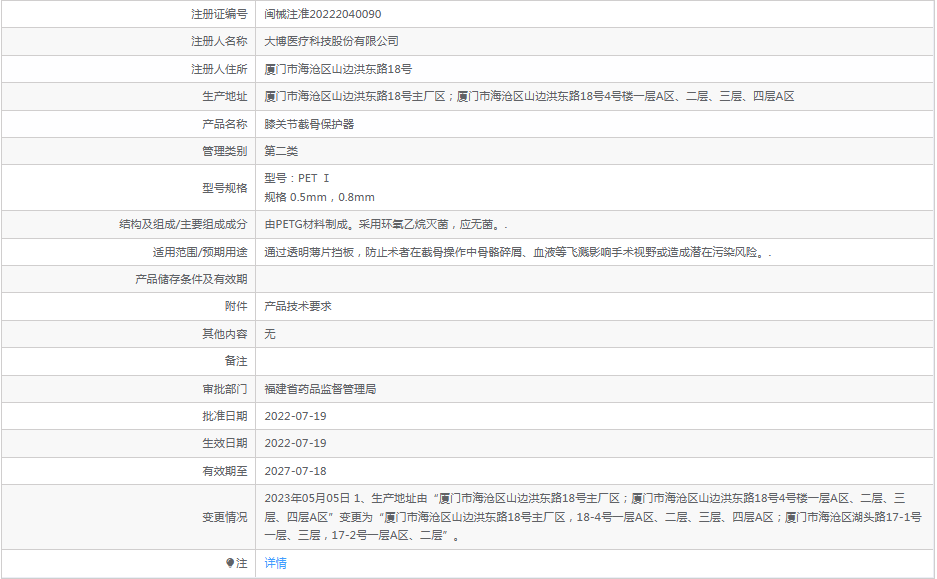Click the approval date 2022-07-19
Screen dimensions: 937x579
tap(295, 415)
